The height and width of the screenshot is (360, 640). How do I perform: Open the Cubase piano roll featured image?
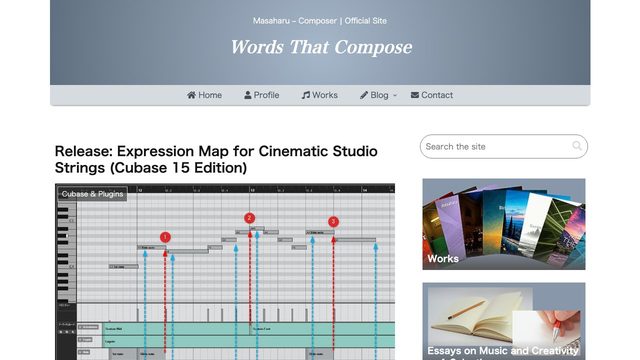click(x=225, y=272)
